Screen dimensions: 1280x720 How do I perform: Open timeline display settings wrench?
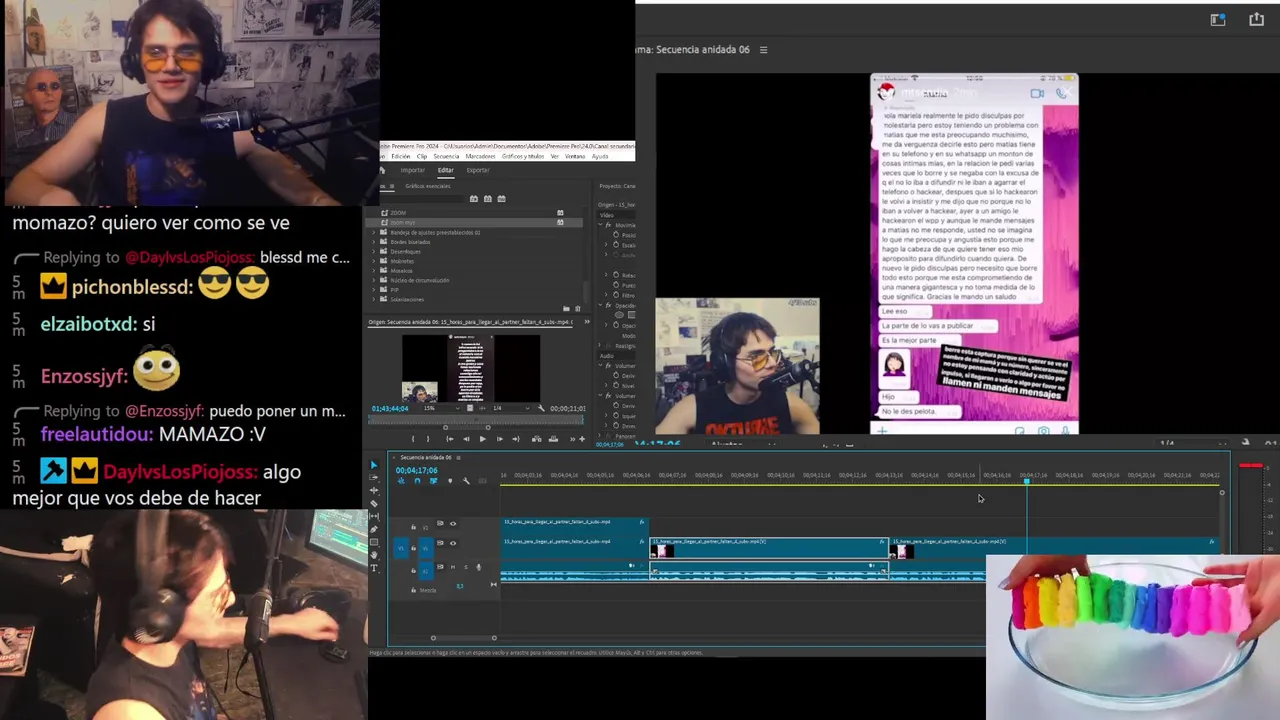(x=466, y=481)
